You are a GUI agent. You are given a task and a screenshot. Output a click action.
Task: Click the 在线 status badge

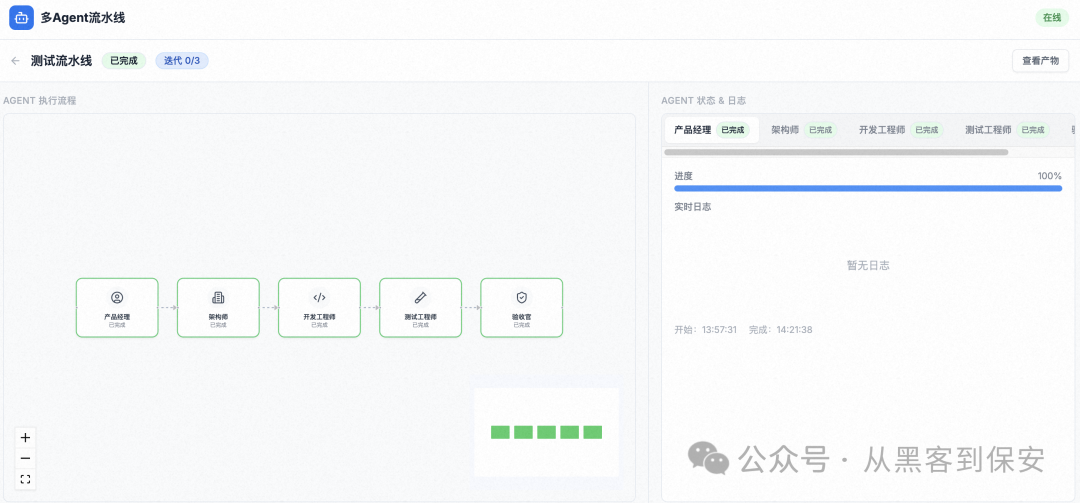click(1052, 18)
